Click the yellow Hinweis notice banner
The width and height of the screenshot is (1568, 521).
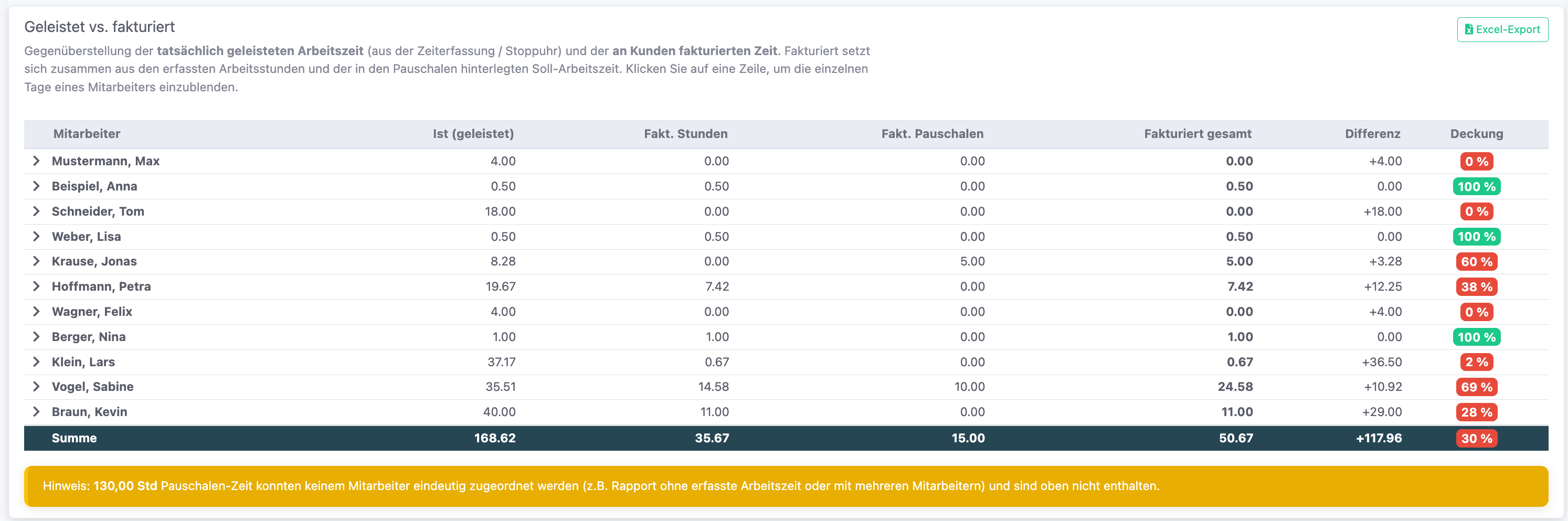coord(786,486)
